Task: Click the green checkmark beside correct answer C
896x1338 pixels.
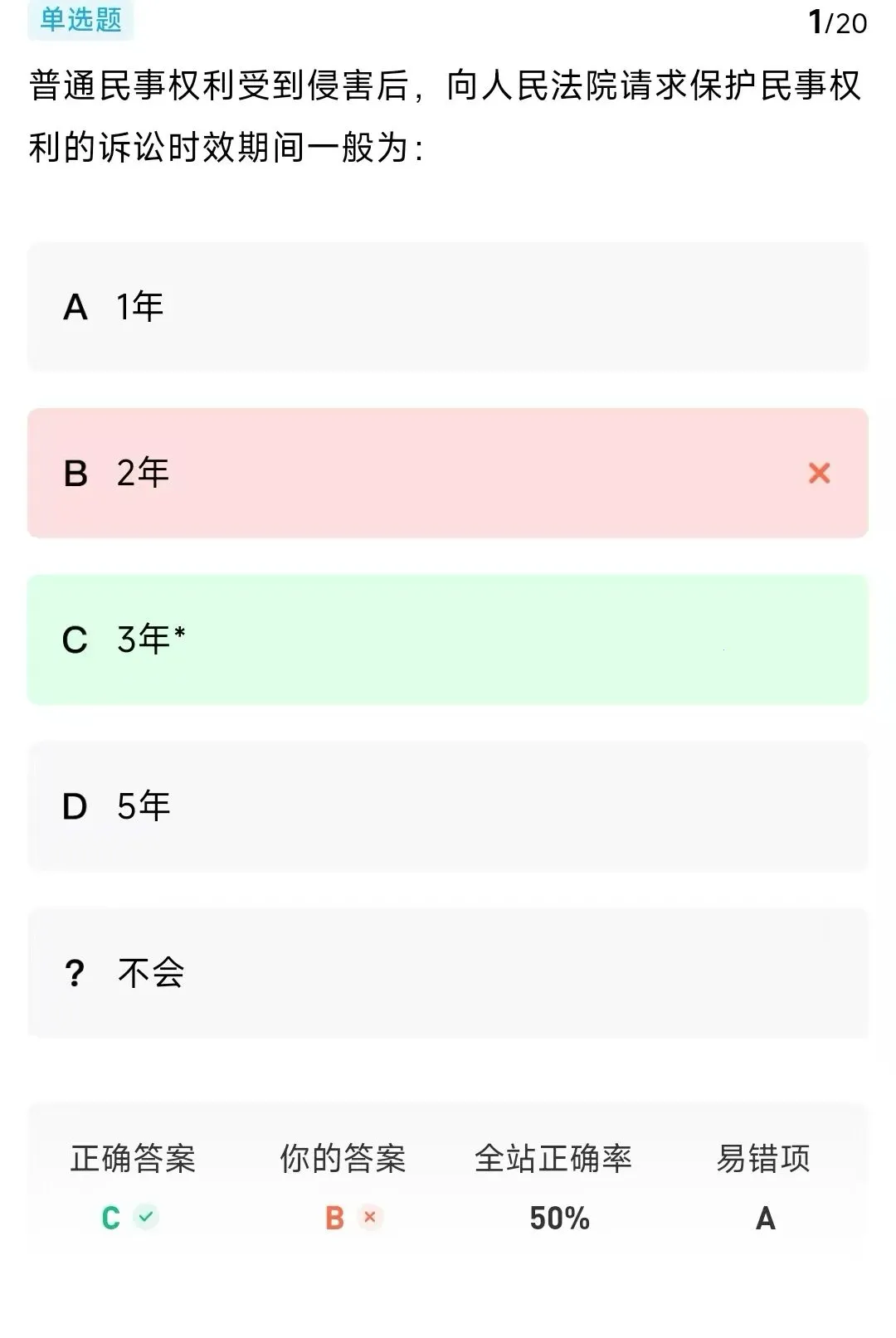Action: pos(146,1217)
